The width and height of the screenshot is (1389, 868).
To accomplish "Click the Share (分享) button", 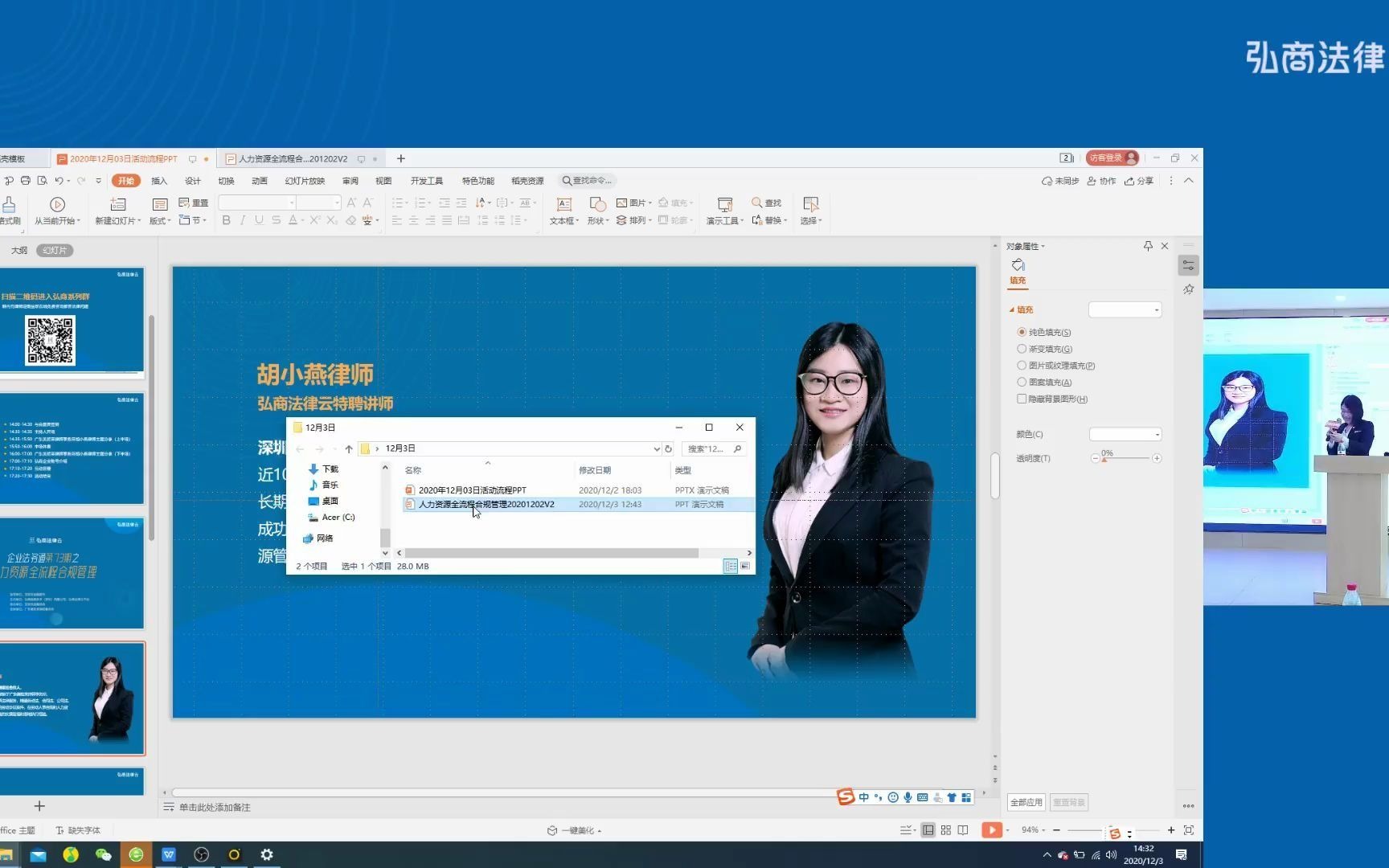I will point(1139,181).
